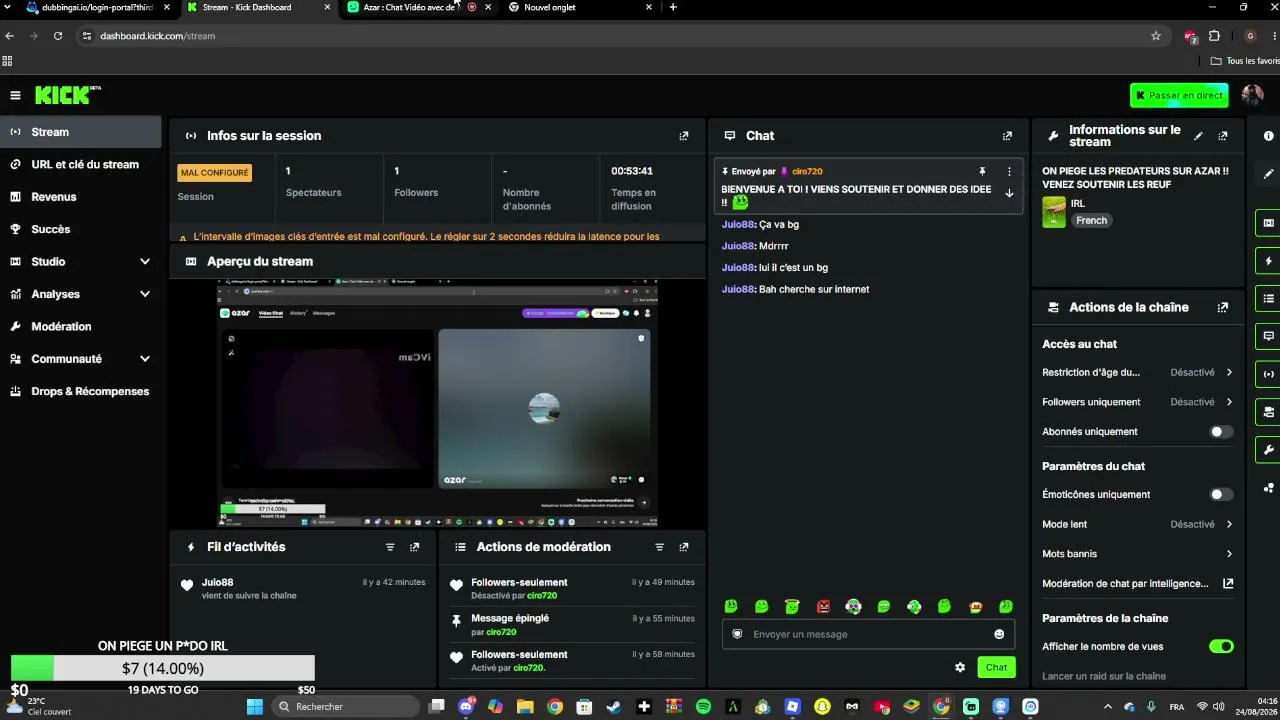This screenshot has height=720, width=1280.
Task: Open the user avatar menu
Action: coord(1252,95)
